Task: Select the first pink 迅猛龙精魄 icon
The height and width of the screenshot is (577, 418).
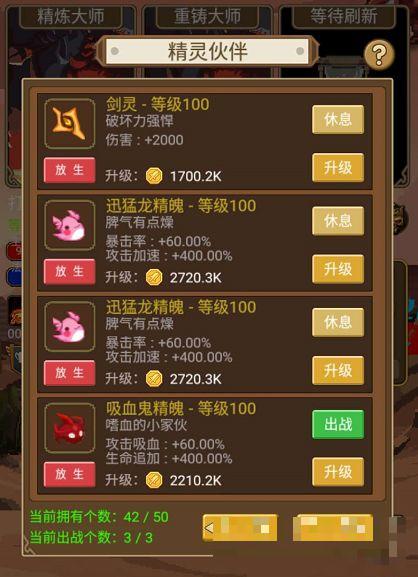Action: (70, 225)
